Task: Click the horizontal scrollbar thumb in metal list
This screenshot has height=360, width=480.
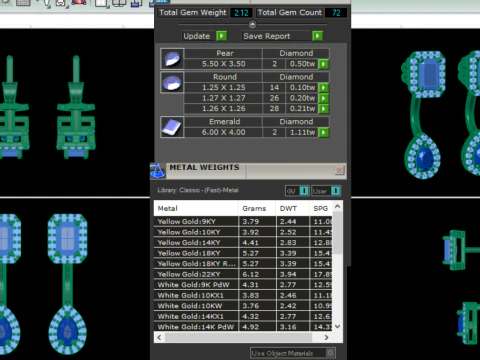Action: [x=238, y=337]
